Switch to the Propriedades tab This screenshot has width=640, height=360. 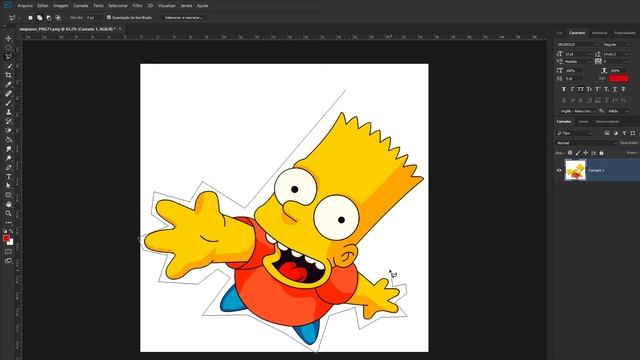(x=624, y=33)
